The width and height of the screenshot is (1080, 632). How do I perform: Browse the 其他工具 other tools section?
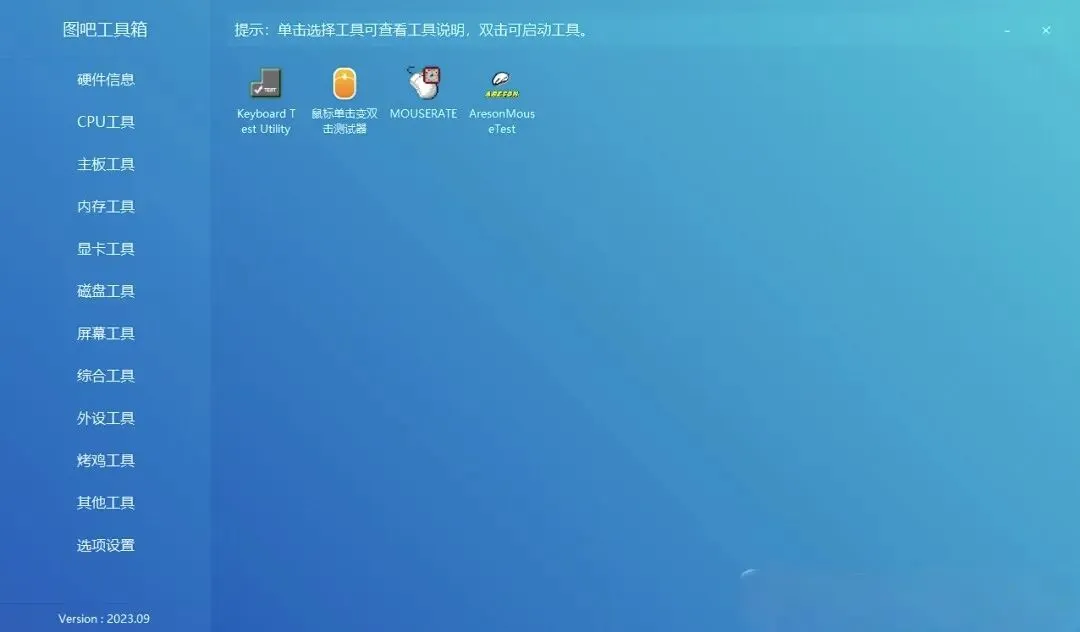[x=105, y=502]
